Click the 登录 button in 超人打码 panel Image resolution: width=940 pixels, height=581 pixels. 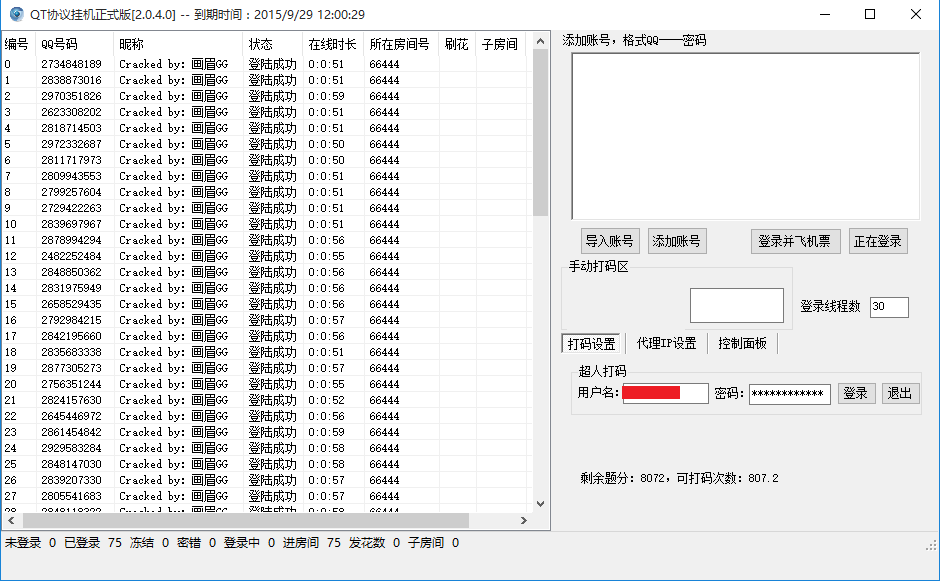click(856, 393)
